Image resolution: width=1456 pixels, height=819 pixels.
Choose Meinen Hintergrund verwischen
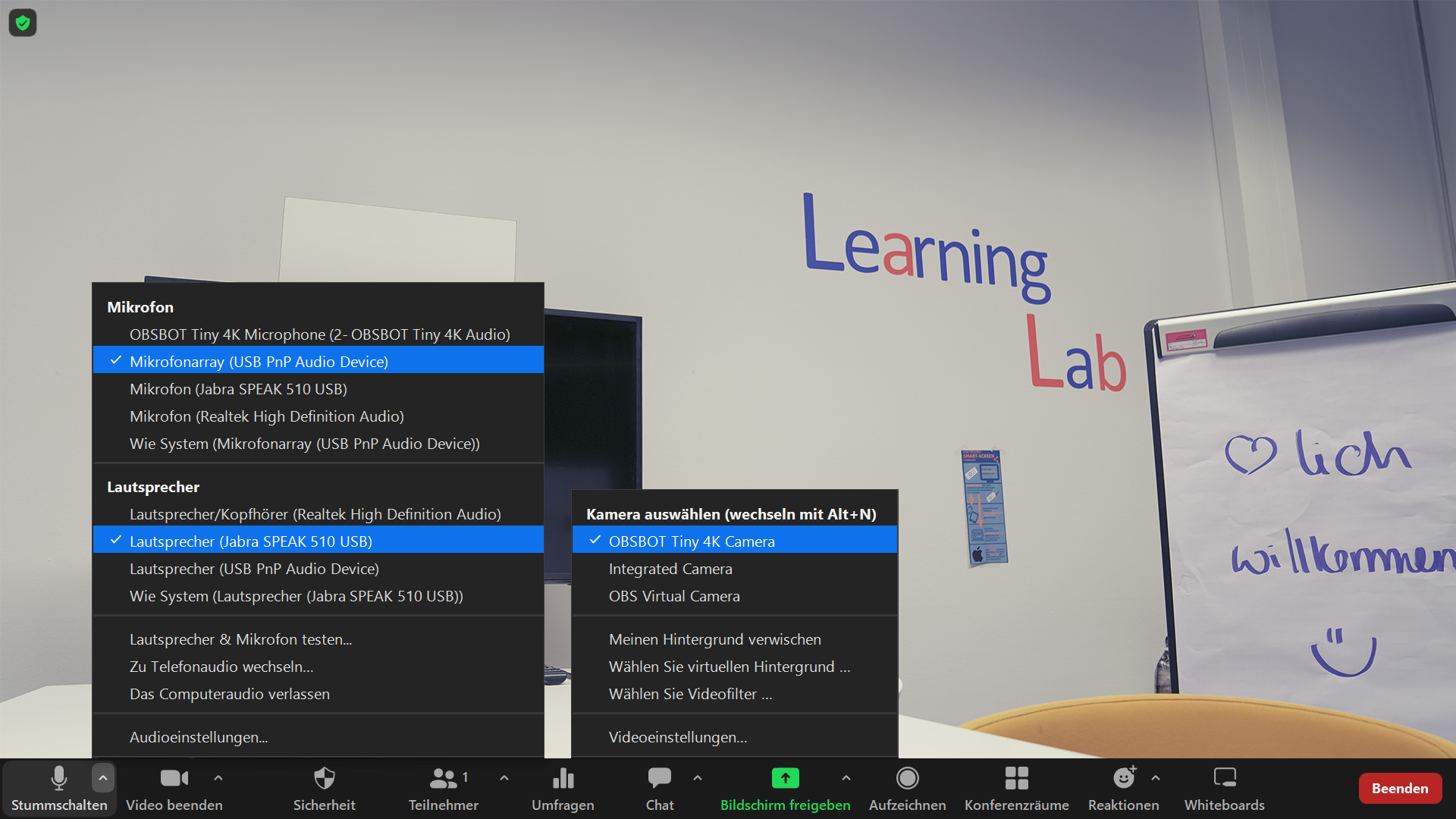(714, 639)
